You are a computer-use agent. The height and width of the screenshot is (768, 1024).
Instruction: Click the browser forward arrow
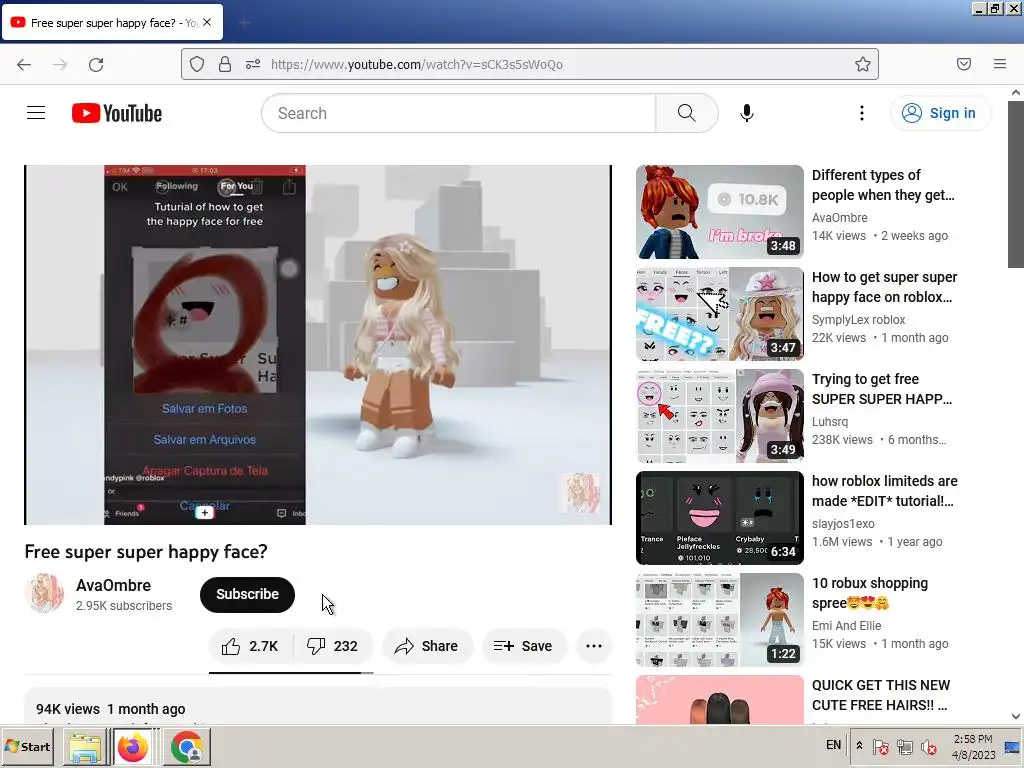[60, 65]
